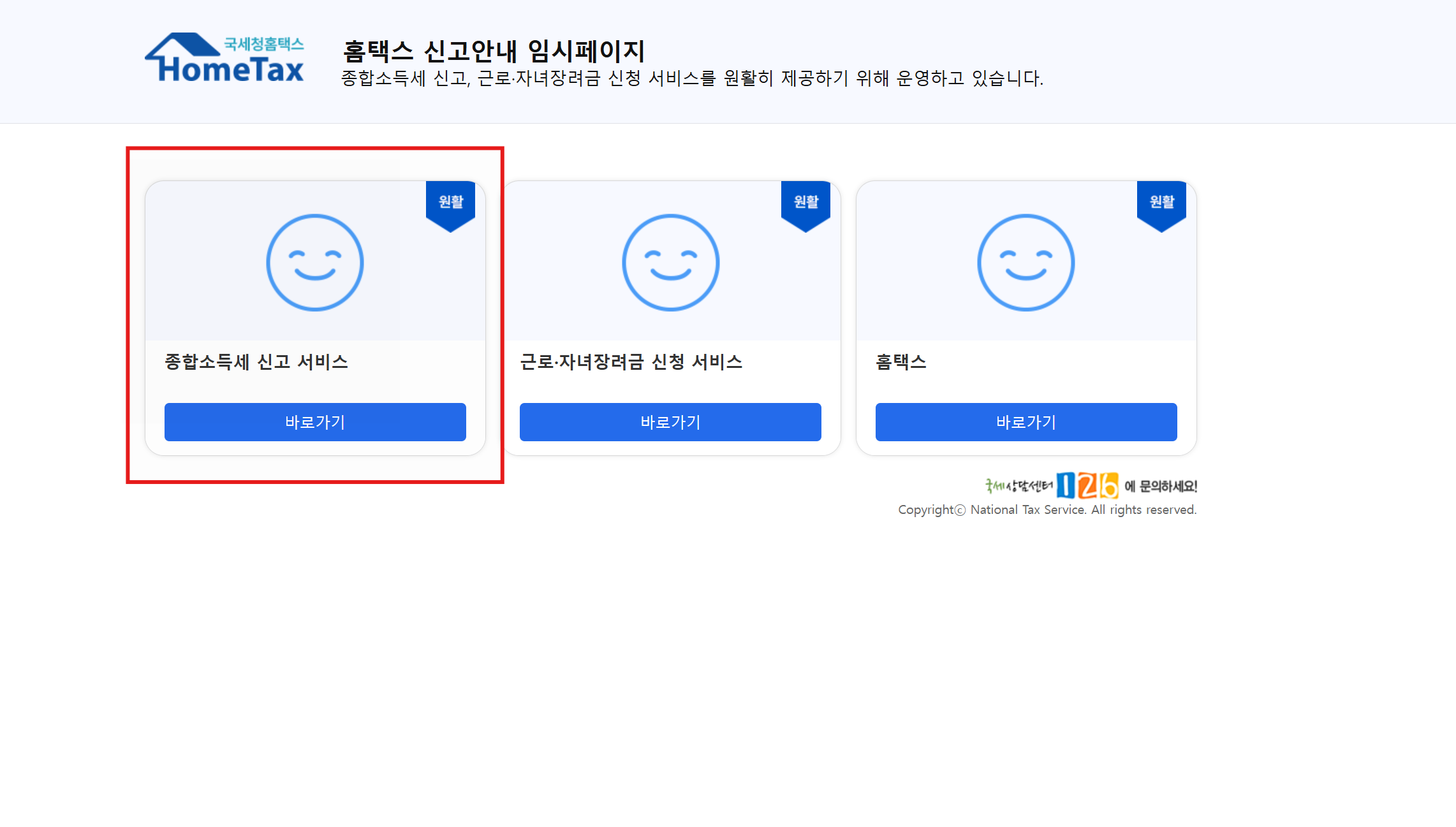Click 원활 badge on 종합소득세 신고 서비스 card

[451, 203]
